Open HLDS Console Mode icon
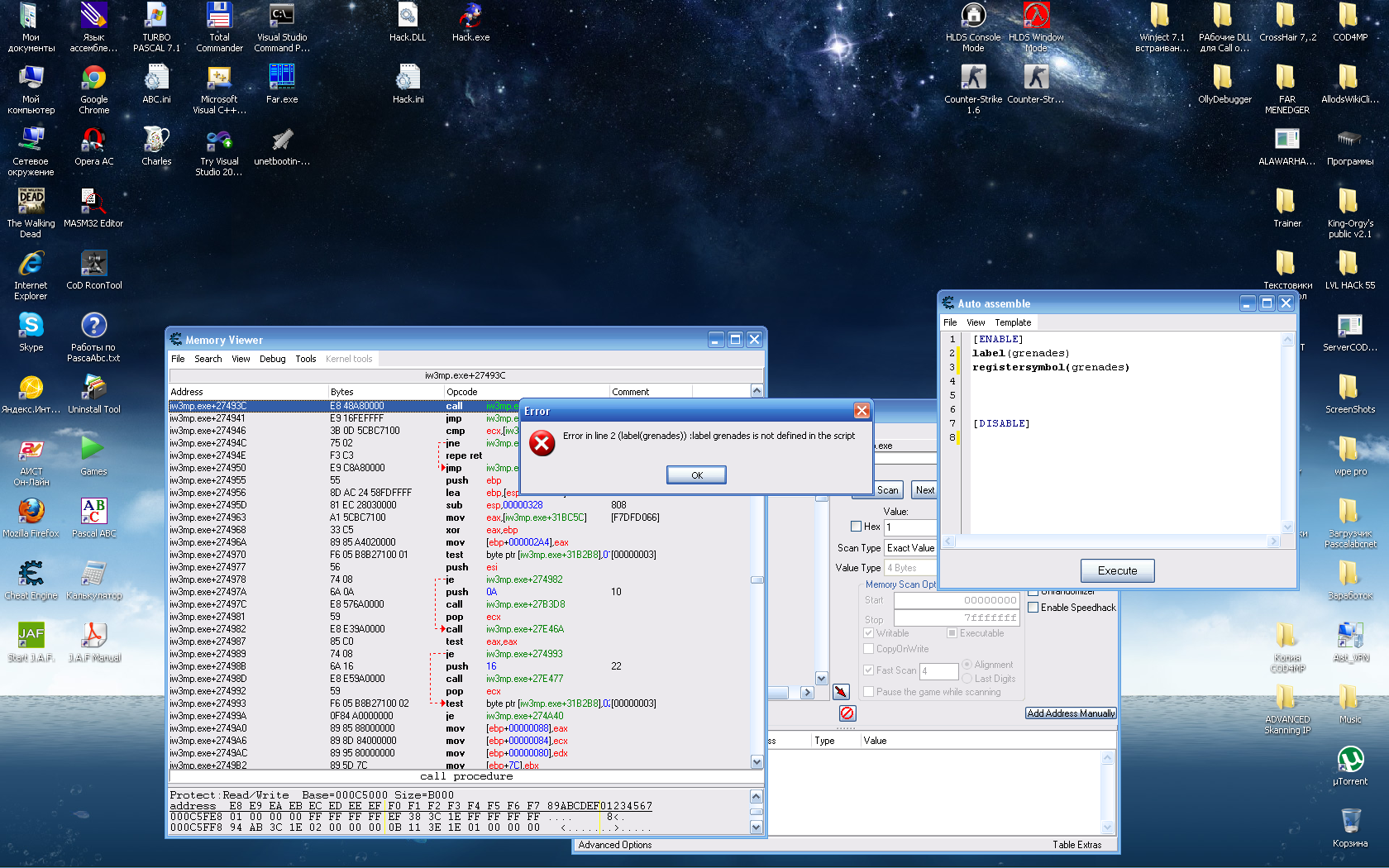The image size is (1389, 868). click(x=973, y=27)
